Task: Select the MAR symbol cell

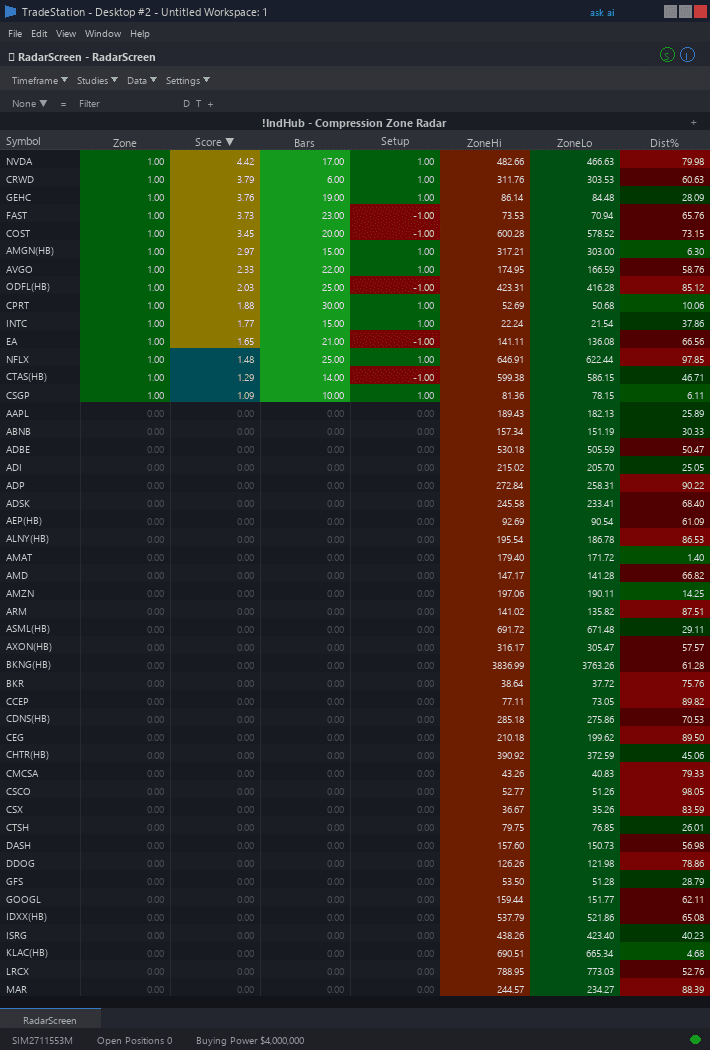Action: pyautogui.click(x=40, y=989)
